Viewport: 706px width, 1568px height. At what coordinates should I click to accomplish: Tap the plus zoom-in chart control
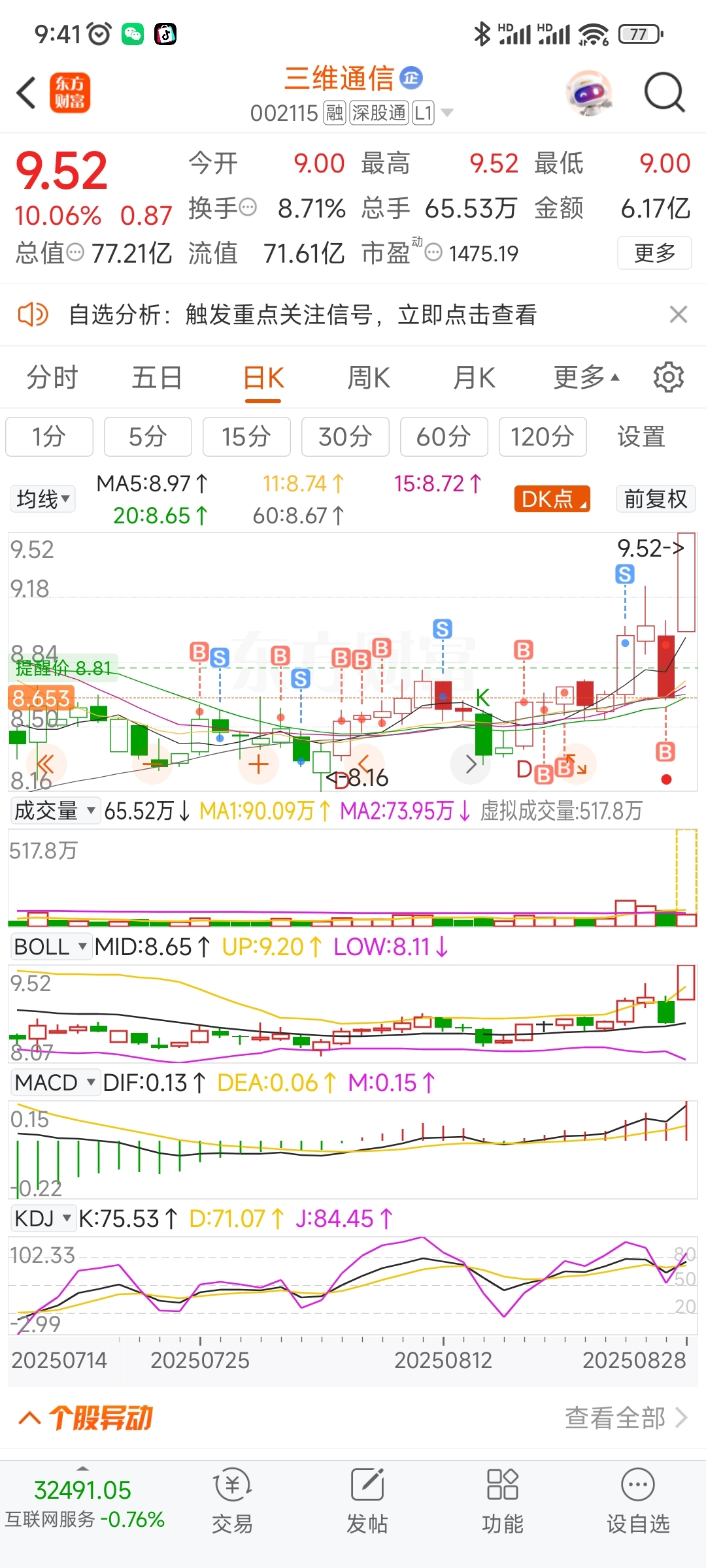(x=259, y=763)
